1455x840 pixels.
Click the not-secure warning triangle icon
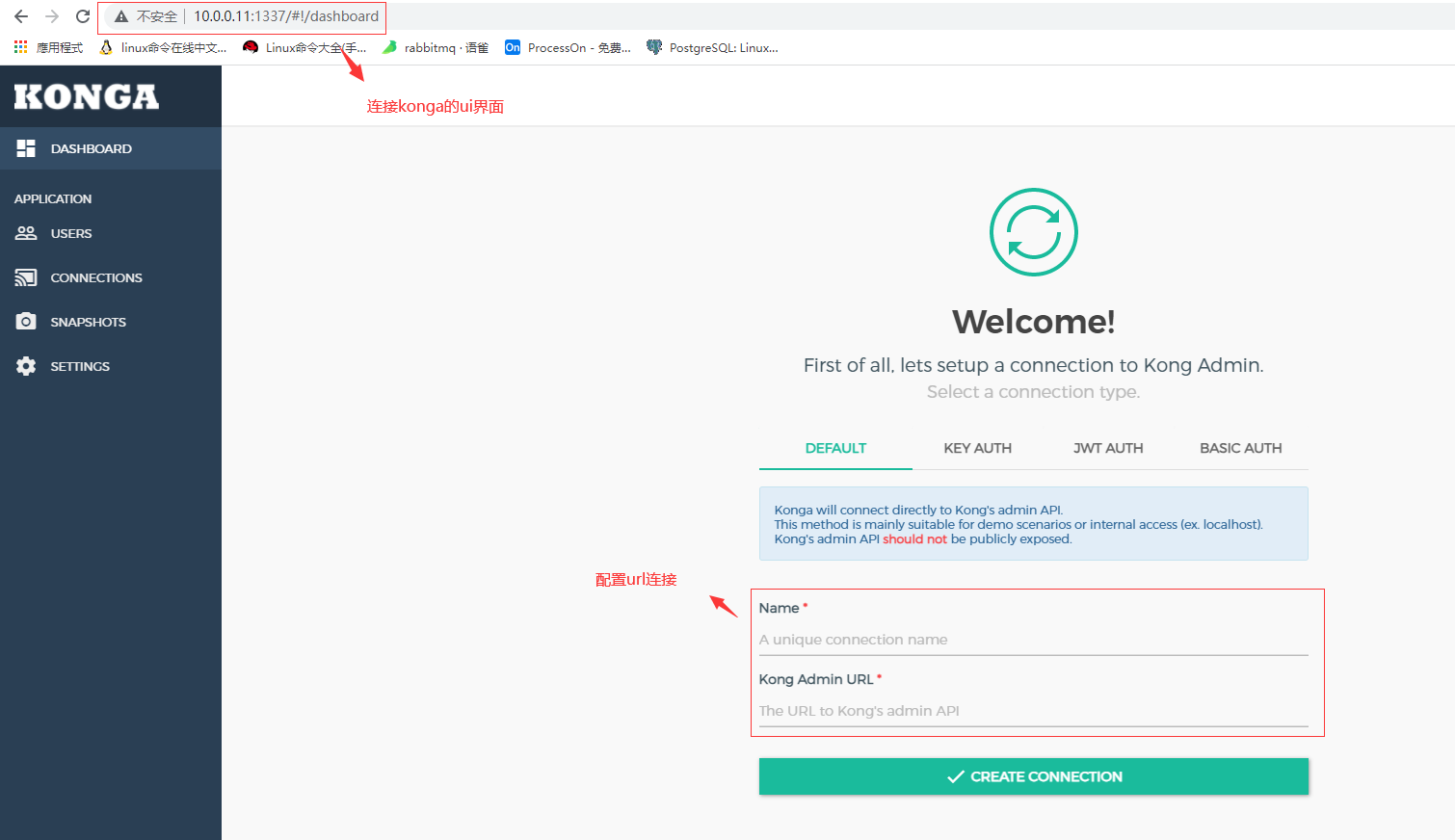click(121, 16)
